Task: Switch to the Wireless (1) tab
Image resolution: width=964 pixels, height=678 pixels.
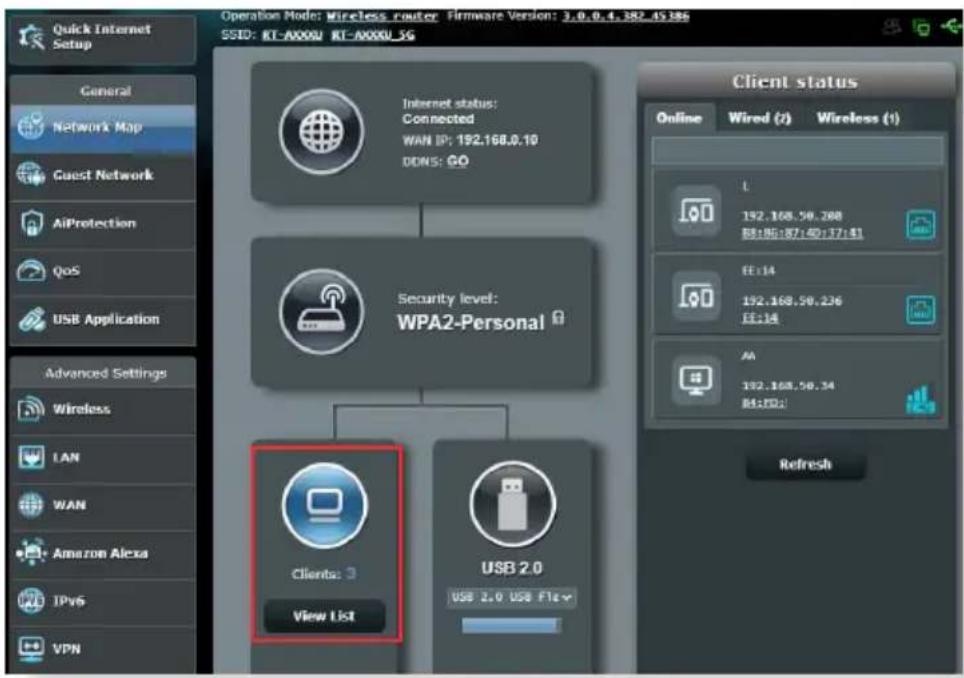Action: point(858,118)
